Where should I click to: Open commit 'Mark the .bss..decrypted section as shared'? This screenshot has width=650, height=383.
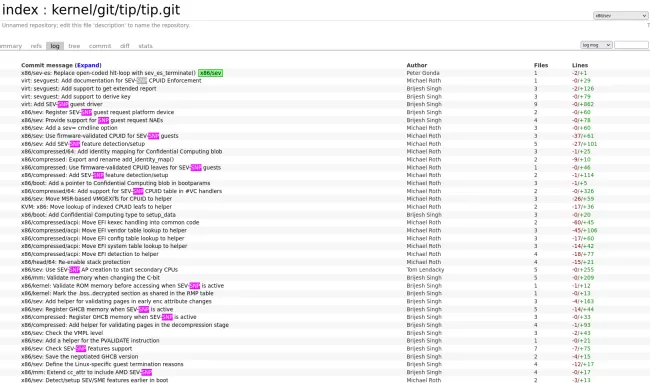coord(117,293)
